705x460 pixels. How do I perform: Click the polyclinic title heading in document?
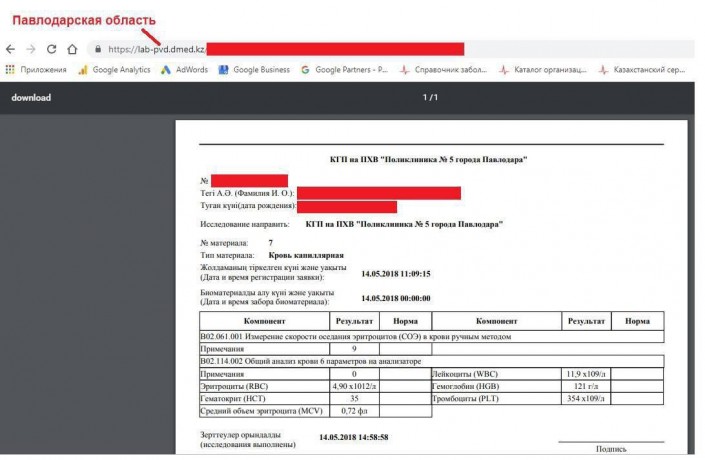428,160
